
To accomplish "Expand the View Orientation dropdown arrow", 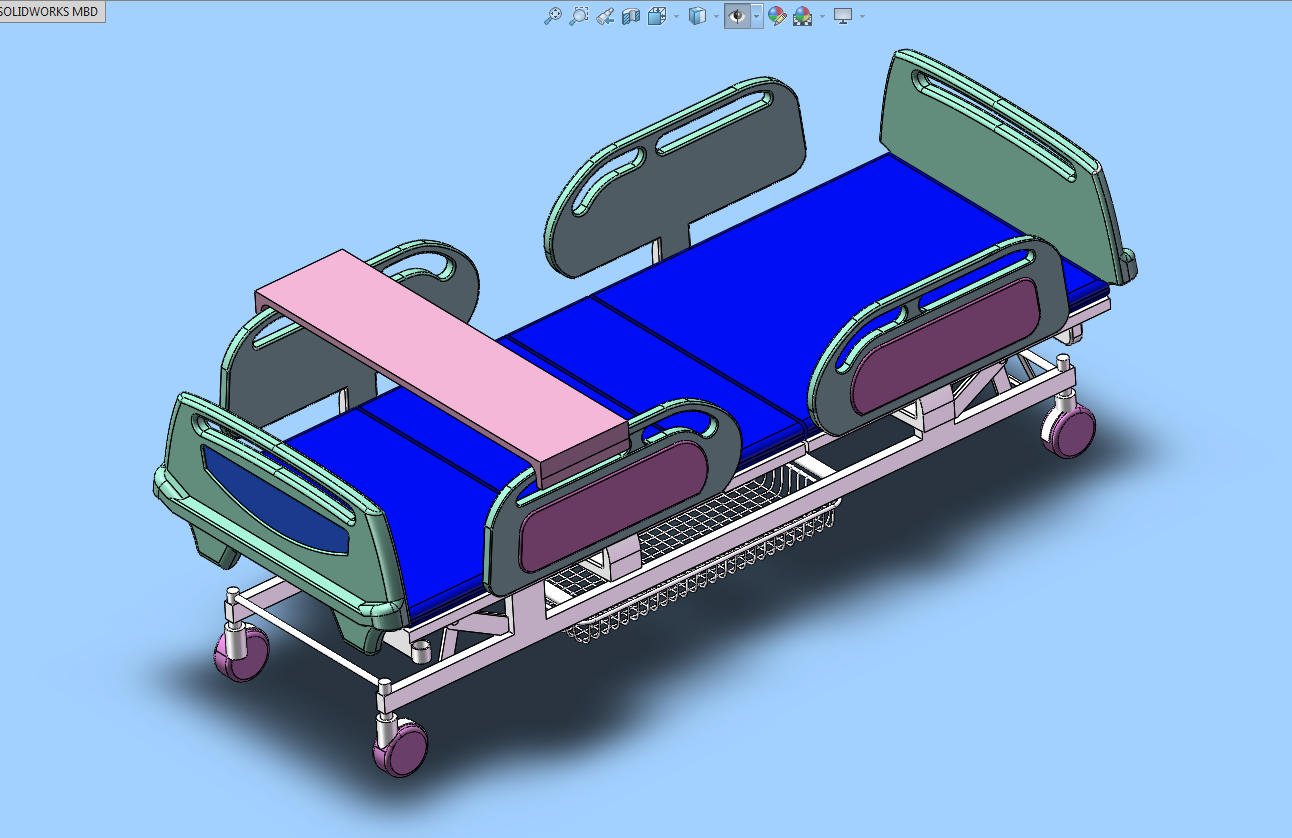I will [676, 16].
